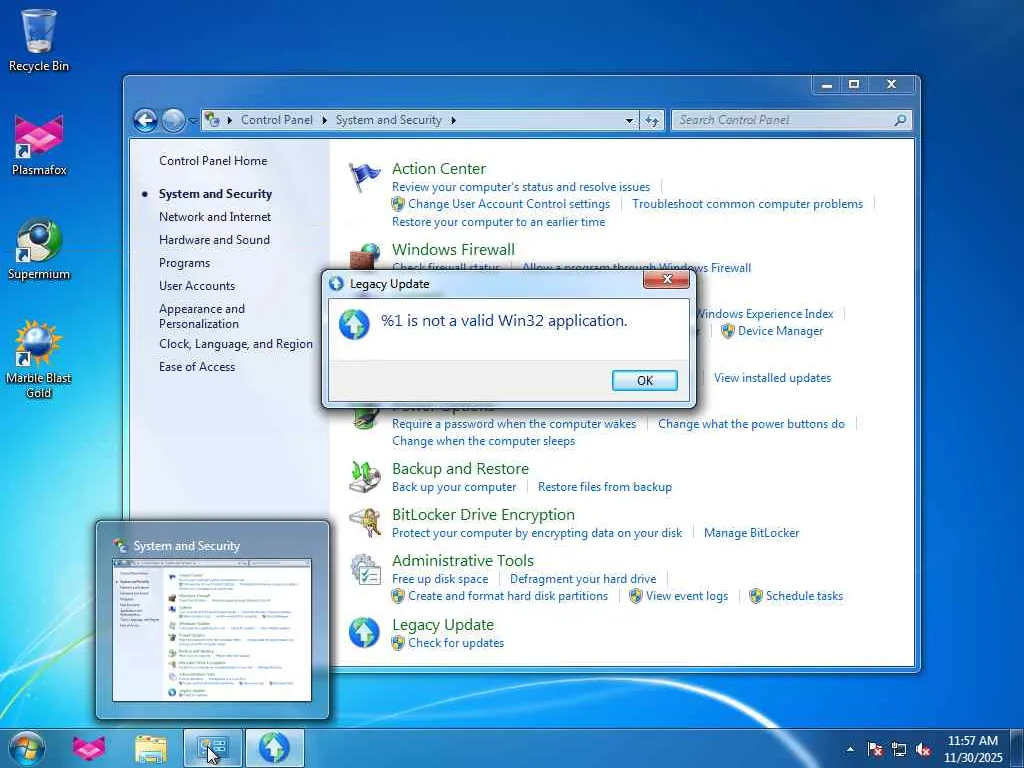This screenshot has height=768, width=1024.
Task: Expand breadcrumb arrow before Control Panel
Action: pyautogui.click(x=230, y=120)
